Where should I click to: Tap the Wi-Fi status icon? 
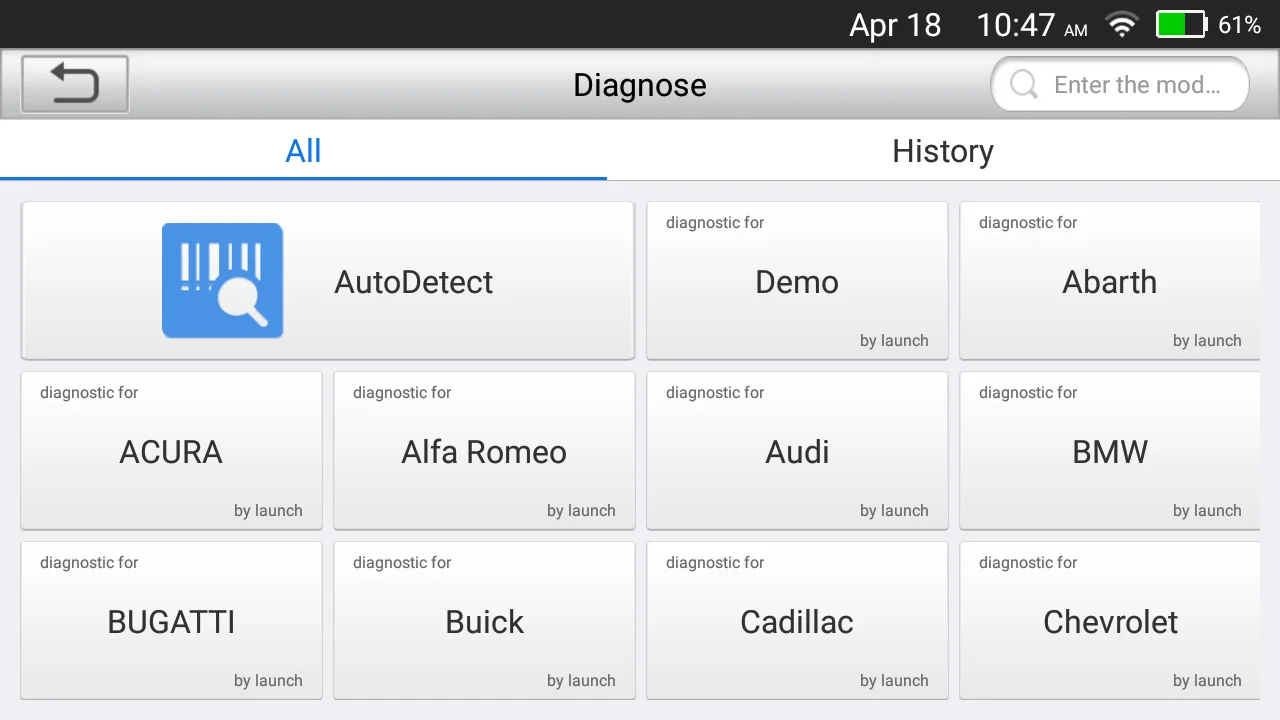coord(1122,25)
